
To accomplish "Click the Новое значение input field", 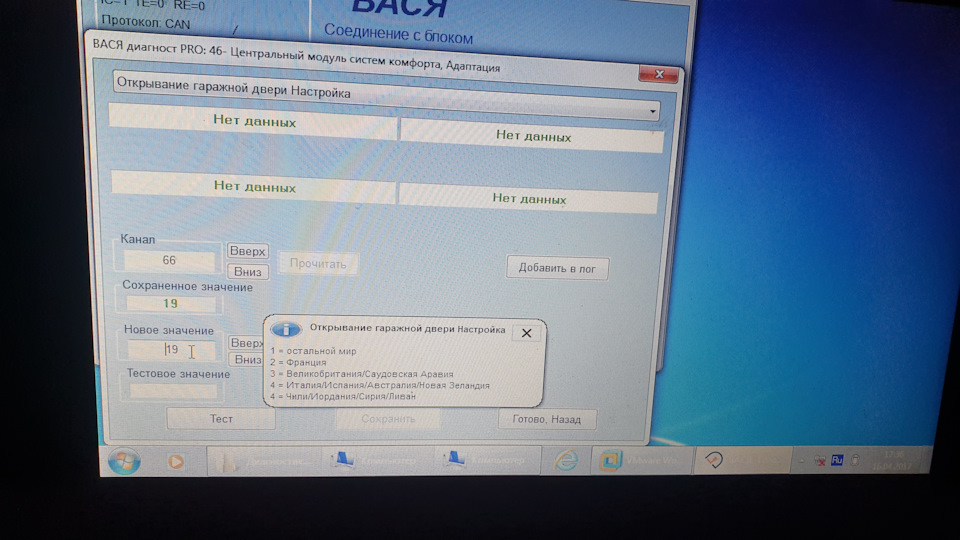I will coord(171,350).
